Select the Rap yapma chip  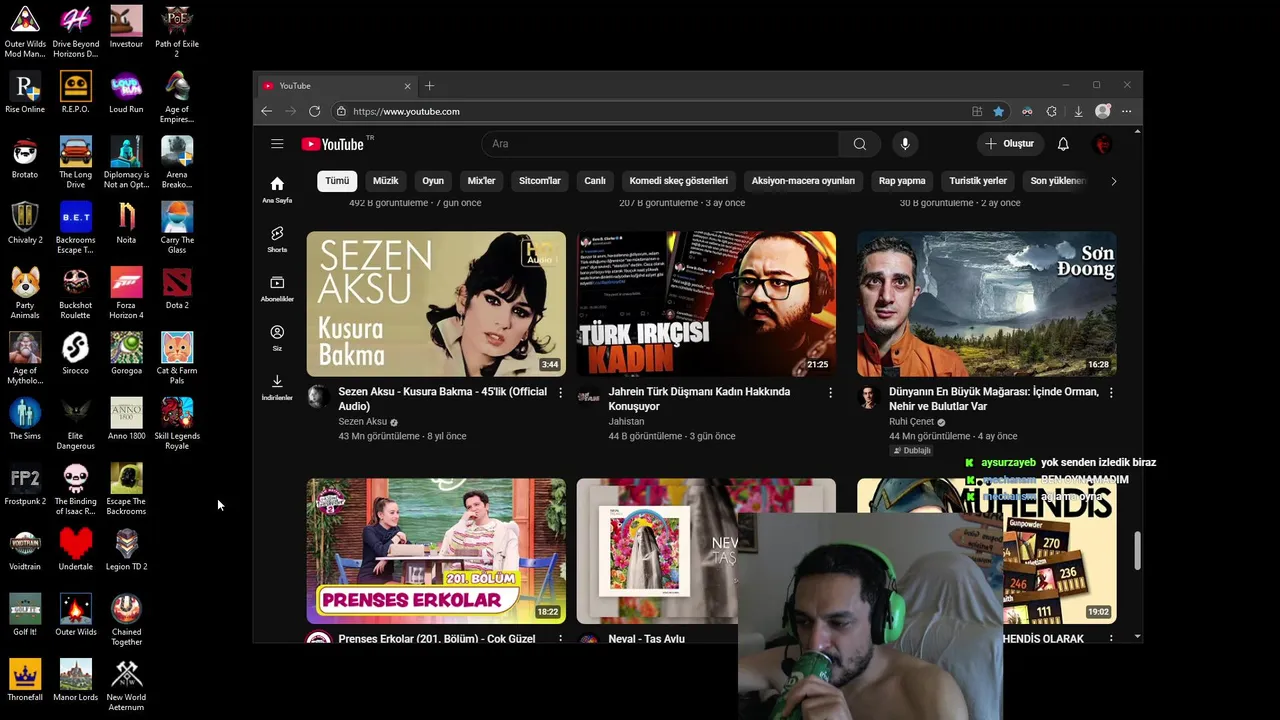click(902, 181)
